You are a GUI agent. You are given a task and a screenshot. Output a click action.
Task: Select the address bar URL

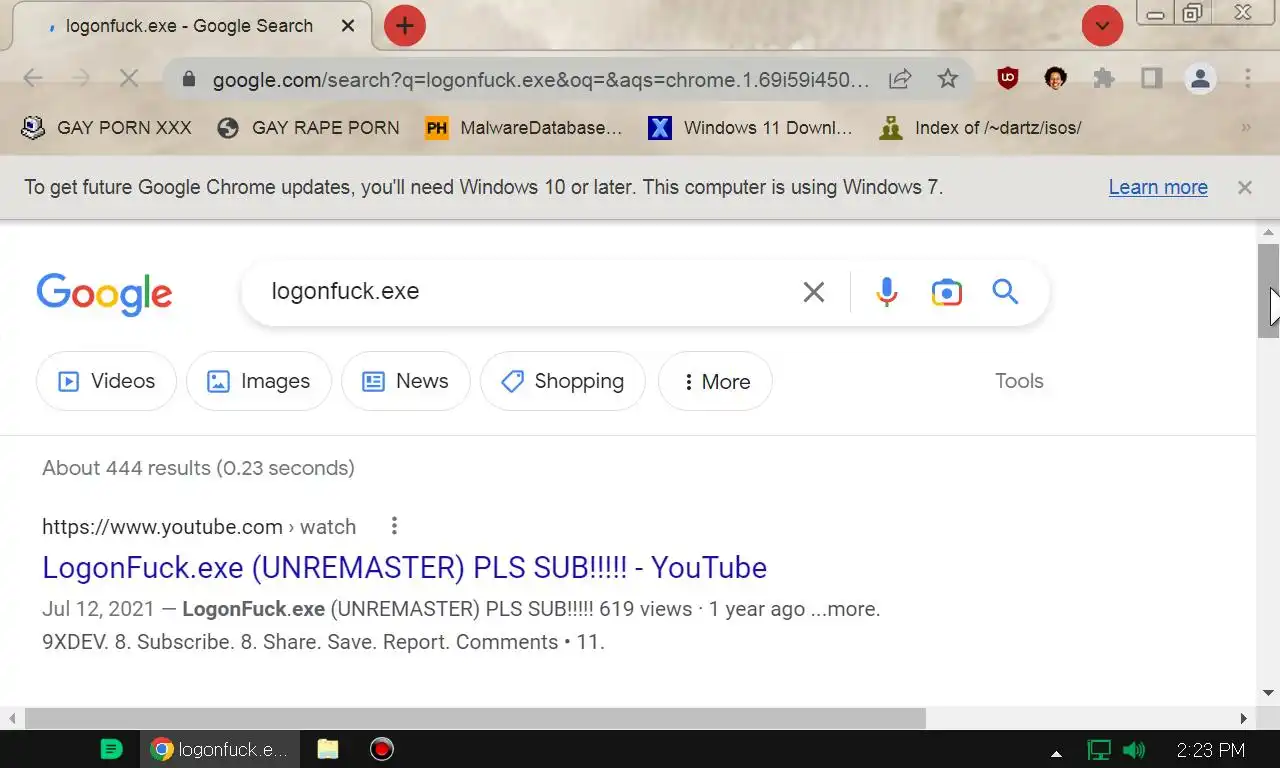tap(540, 80)
